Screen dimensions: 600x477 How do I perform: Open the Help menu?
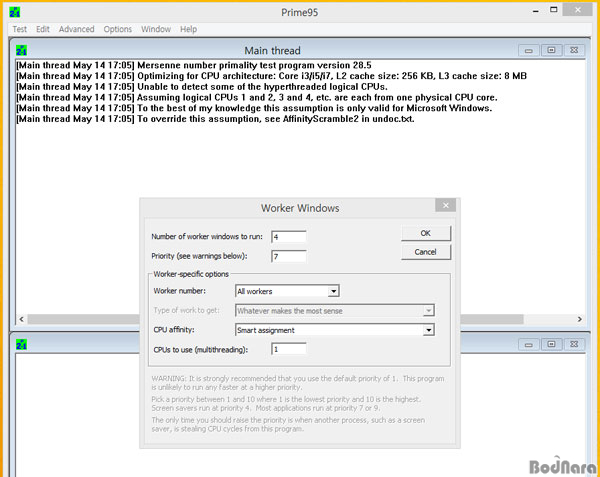point(188,29)
